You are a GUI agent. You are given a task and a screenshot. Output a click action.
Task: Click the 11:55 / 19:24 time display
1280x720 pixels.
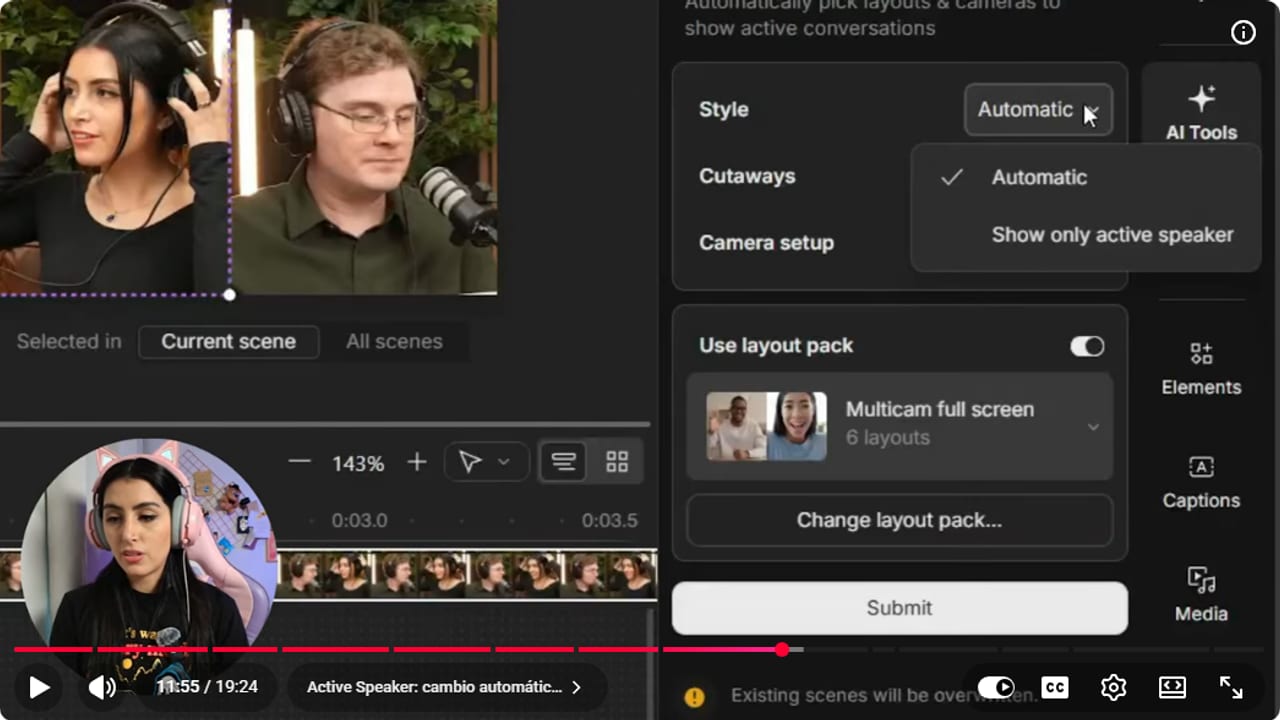pos(207,687)
